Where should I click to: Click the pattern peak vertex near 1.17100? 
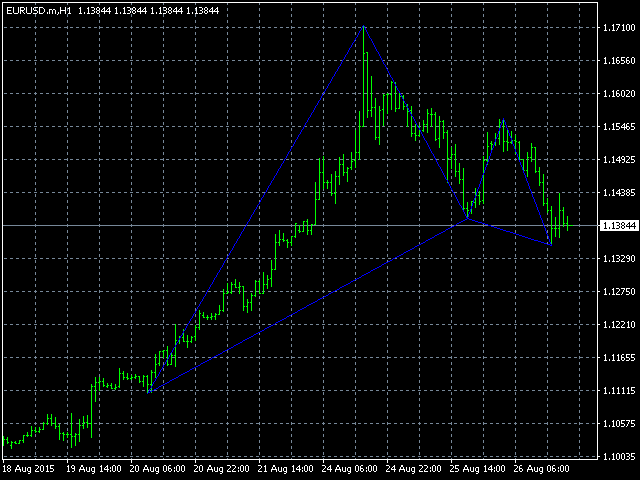click(x=363, y=27)
